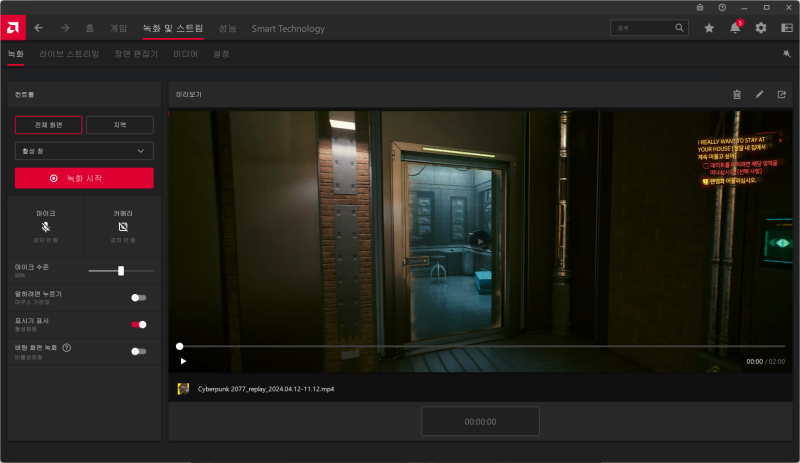800x463 pixels.
Task: Toggle the sidebar panel icon
Action: click(x=787, y=28)
